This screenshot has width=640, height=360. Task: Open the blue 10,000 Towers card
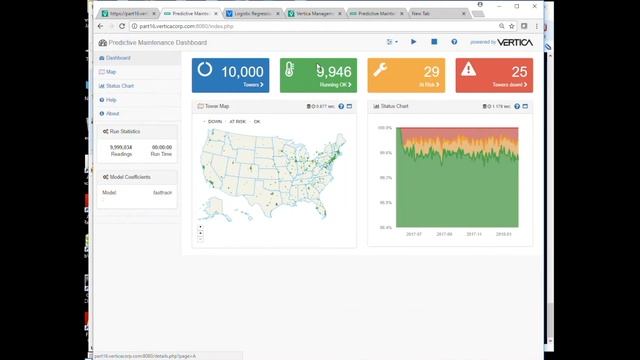231,75
